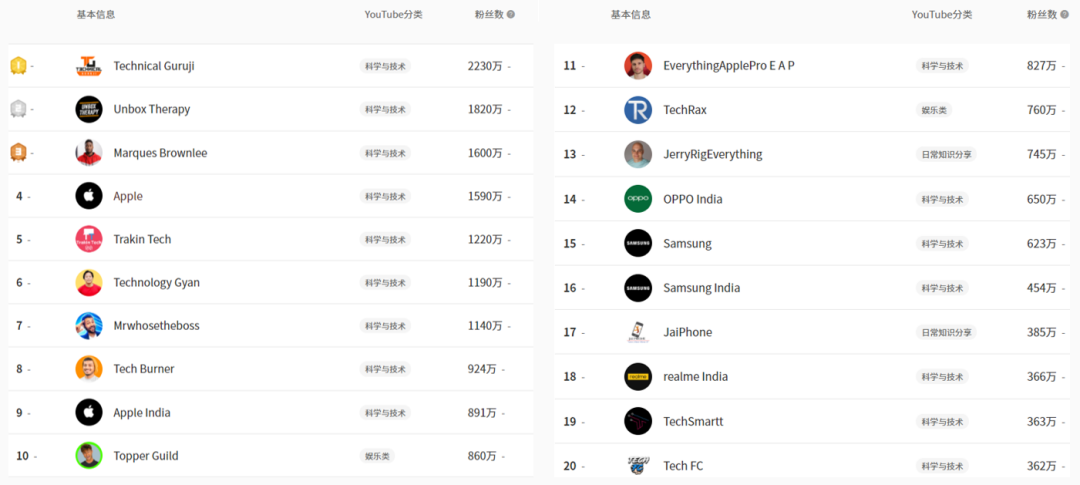Click the silver rank 2 medal badge
1080x485 pixels.
18,110
